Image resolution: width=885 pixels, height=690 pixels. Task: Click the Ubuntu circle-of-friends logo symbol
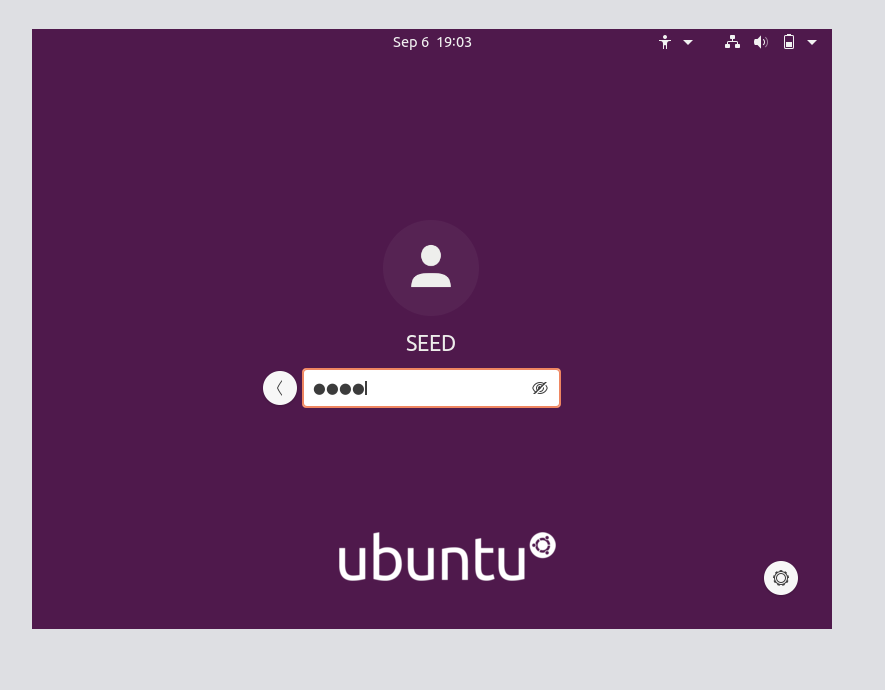point(542,545)
